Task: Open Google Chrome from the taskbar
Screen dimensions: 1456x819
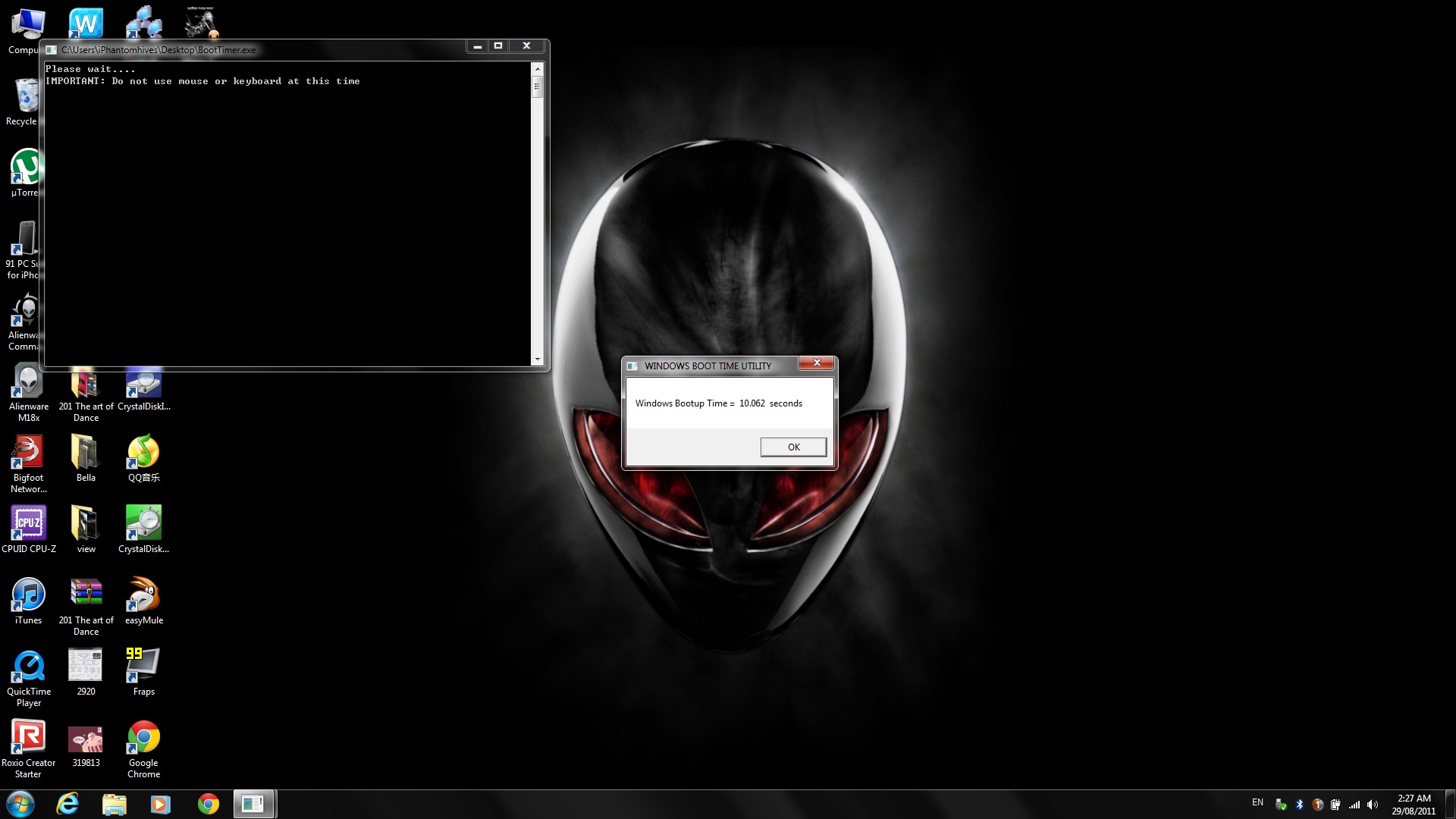Action: tap(208, 804)
